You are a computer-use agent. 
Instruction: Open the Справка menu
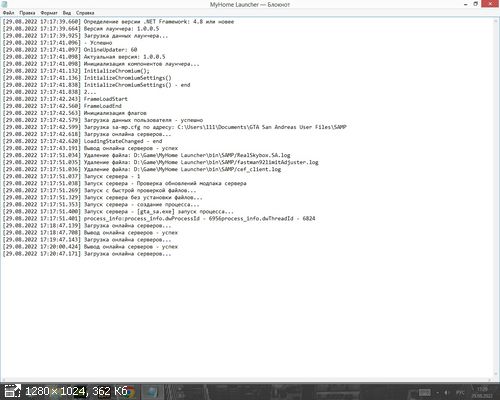click(85, 13)
